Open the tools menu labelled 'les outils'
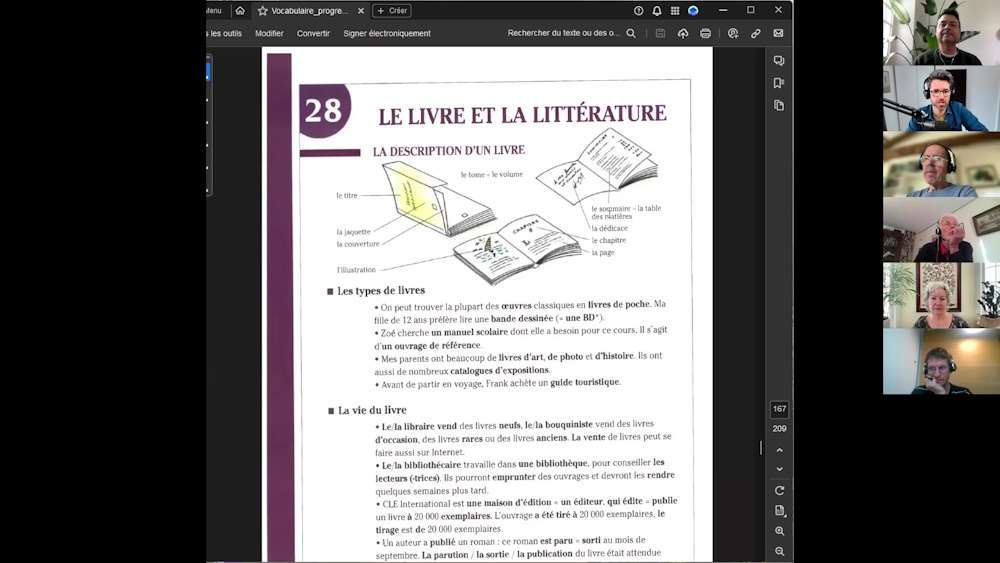Viewport: 1000px width, 563px height. 225,33
